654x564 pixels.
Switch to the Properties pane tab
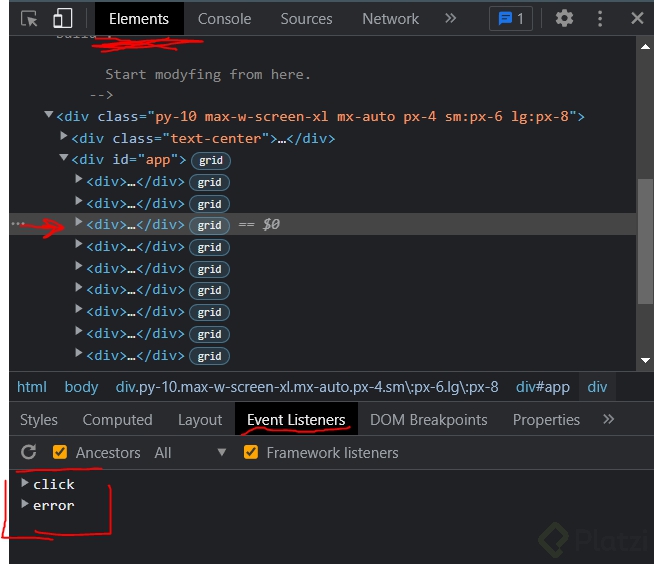point(546,420)
